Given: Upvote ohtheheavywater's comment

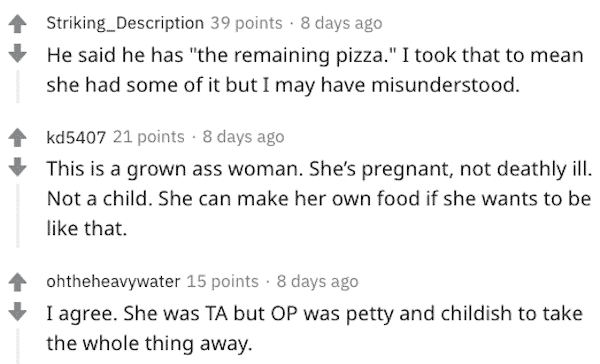Looking at the screenshot, I should point(17,282).
